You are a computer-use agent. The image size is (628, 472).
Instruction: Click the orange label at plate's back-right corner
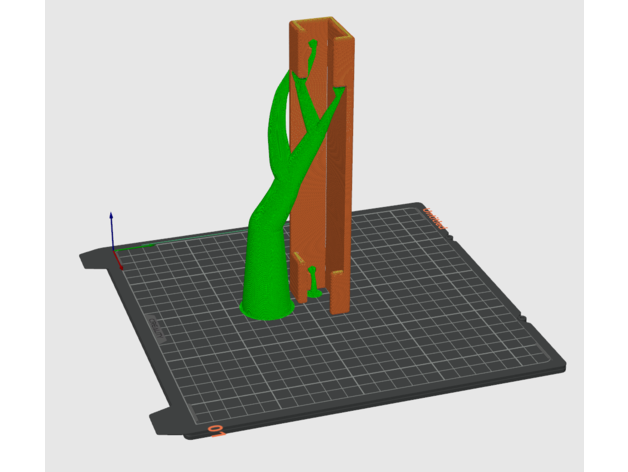point(437,216)
